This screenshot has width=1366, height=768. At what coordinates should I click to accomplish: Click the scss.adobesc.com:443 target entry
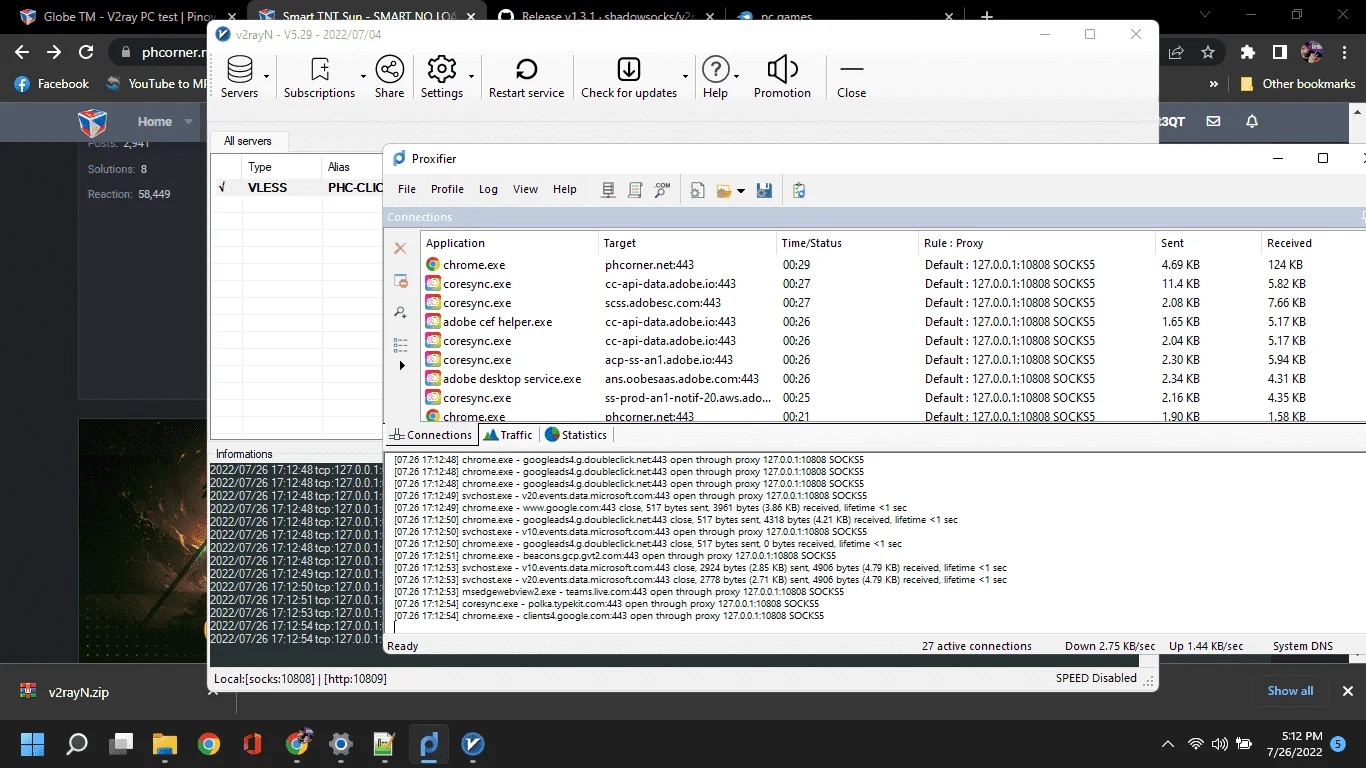pyautogui.click(x=663, y=303)
